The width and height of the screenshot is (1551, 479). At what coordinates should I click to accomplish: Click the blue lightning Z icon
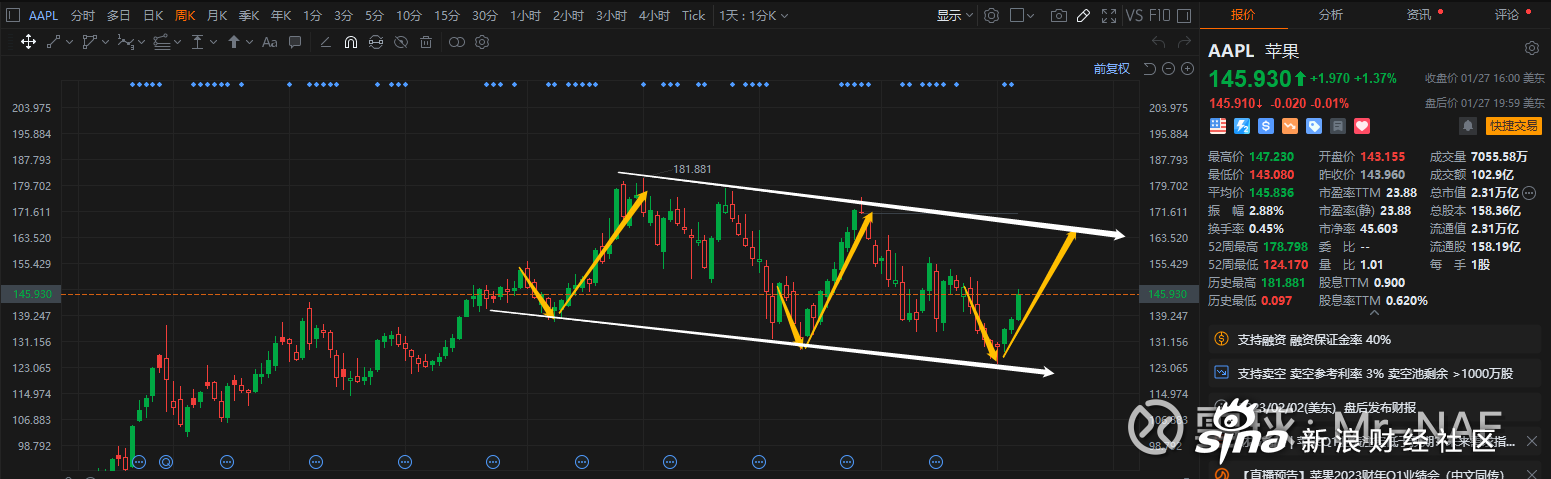1241,126
